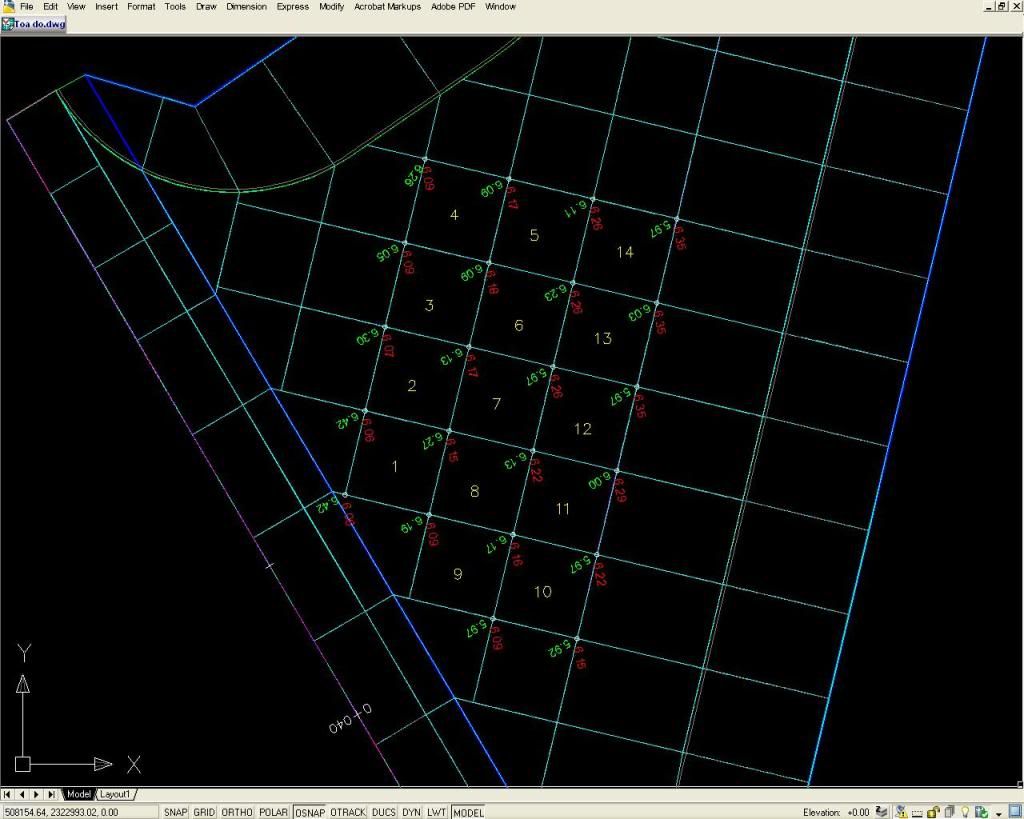Image resolution: width=1024 pixels, height=819 pixels.
Task: Open the status bar menu arrow
Action: tap(999, 813)
